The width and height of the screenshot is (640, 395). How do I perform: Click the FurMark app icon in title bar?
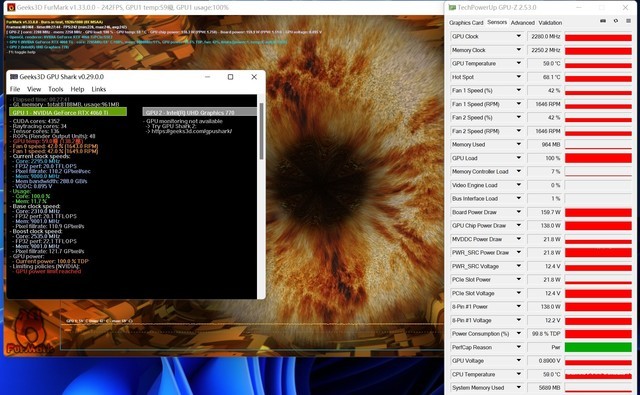click(x=11, y=7)
